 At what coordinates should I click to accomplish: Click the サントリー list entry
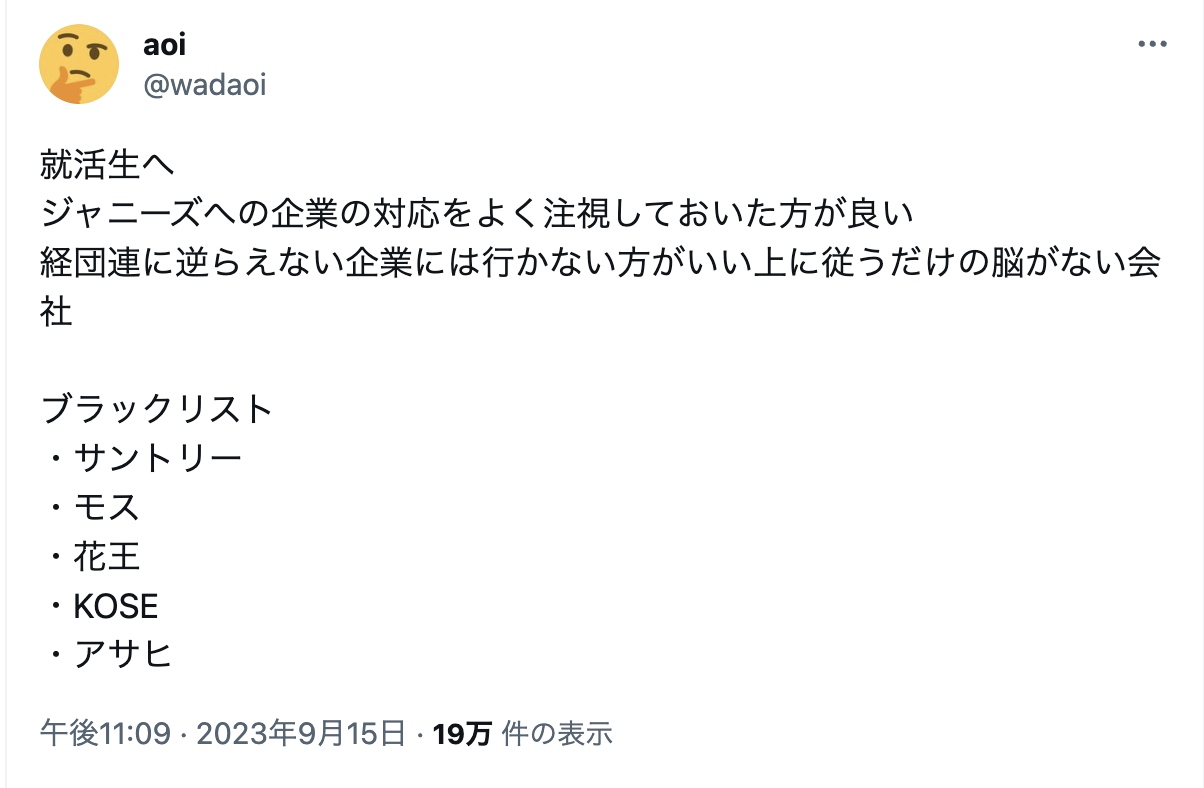click(157, 458)
